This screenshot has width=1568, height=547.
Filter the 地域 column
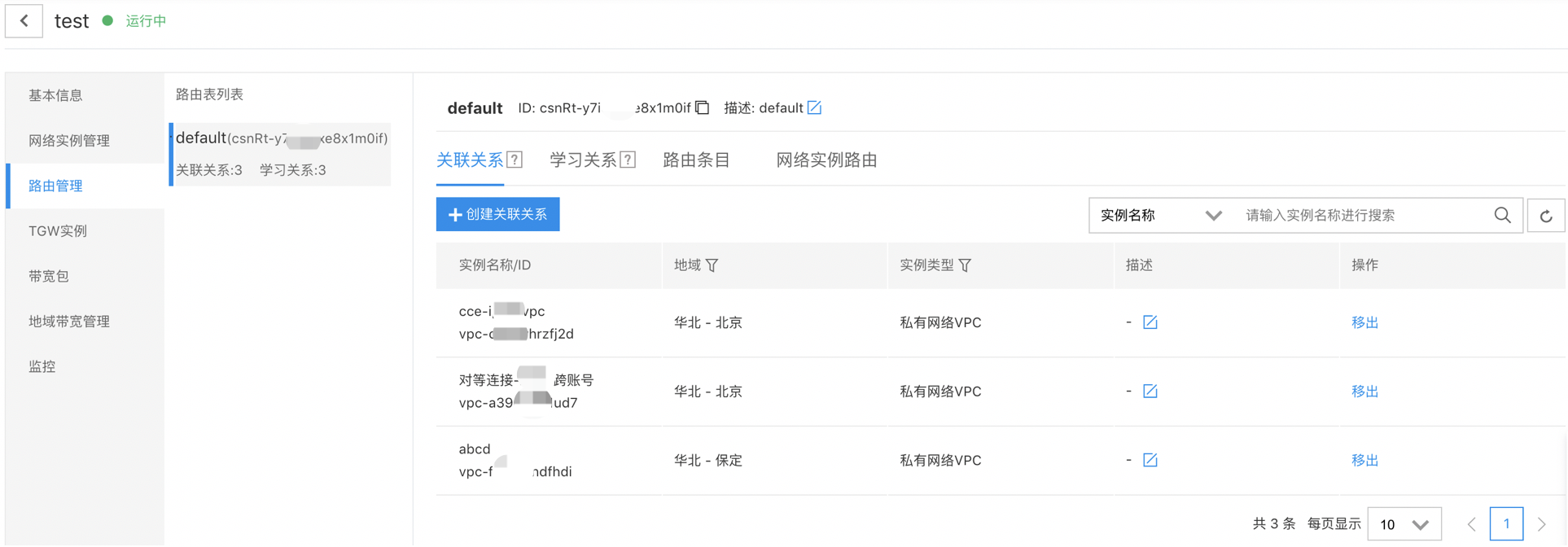pos(712,265)
